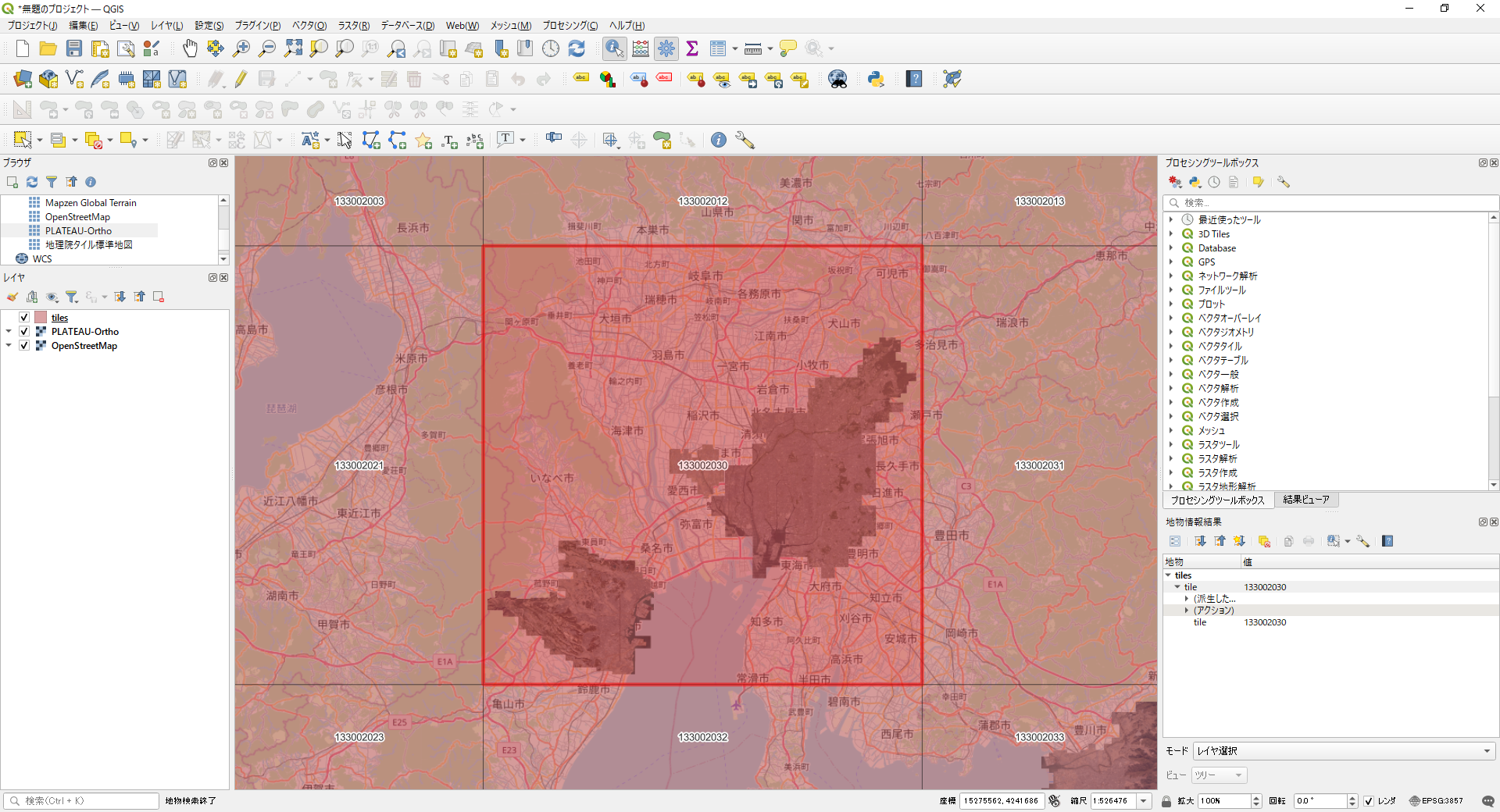
Task: Click the Zoom In magnifier icon
Action: (x=241, y=48)
